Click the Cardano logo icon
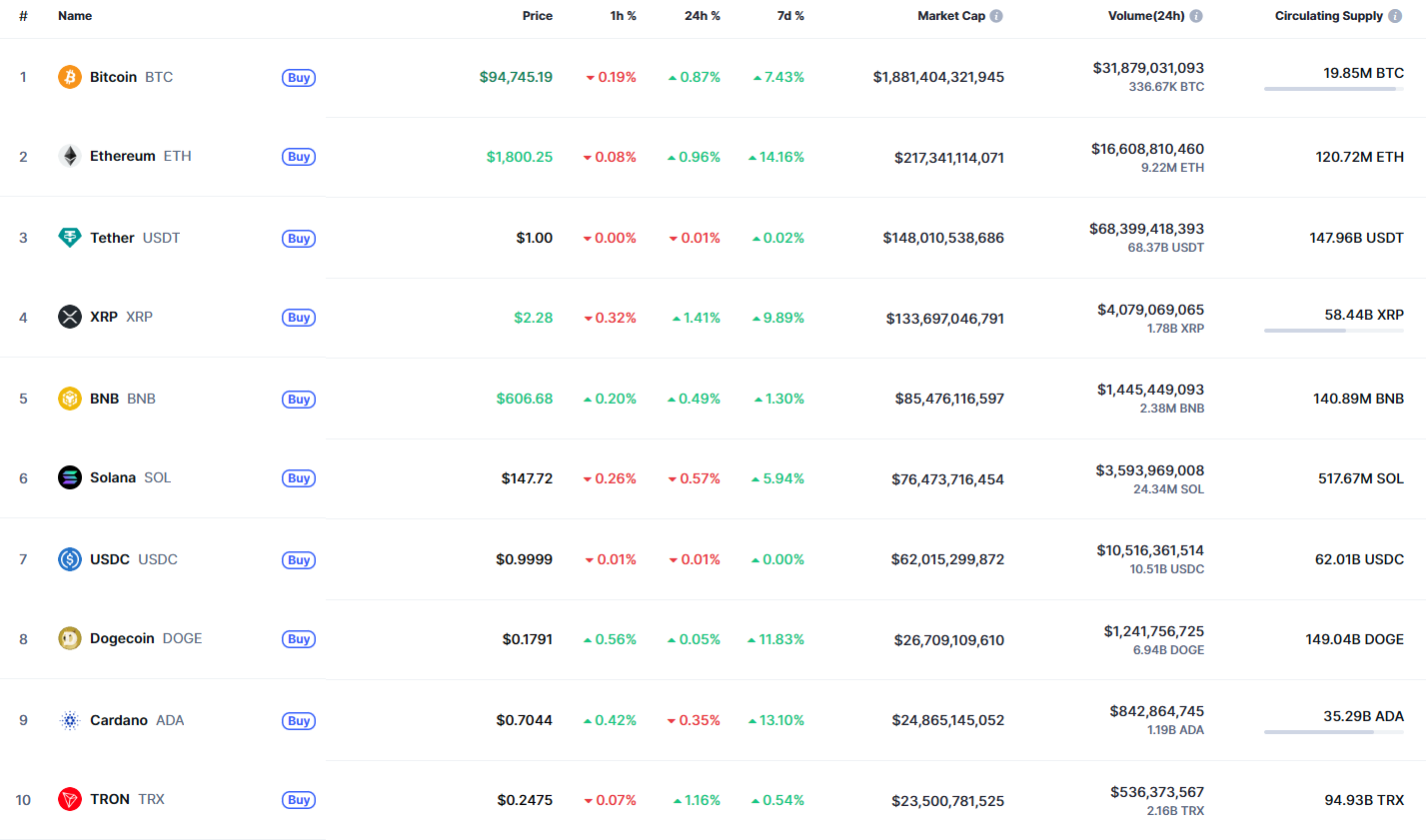This screenshot has width=1426, height=840. coord(70,720)
